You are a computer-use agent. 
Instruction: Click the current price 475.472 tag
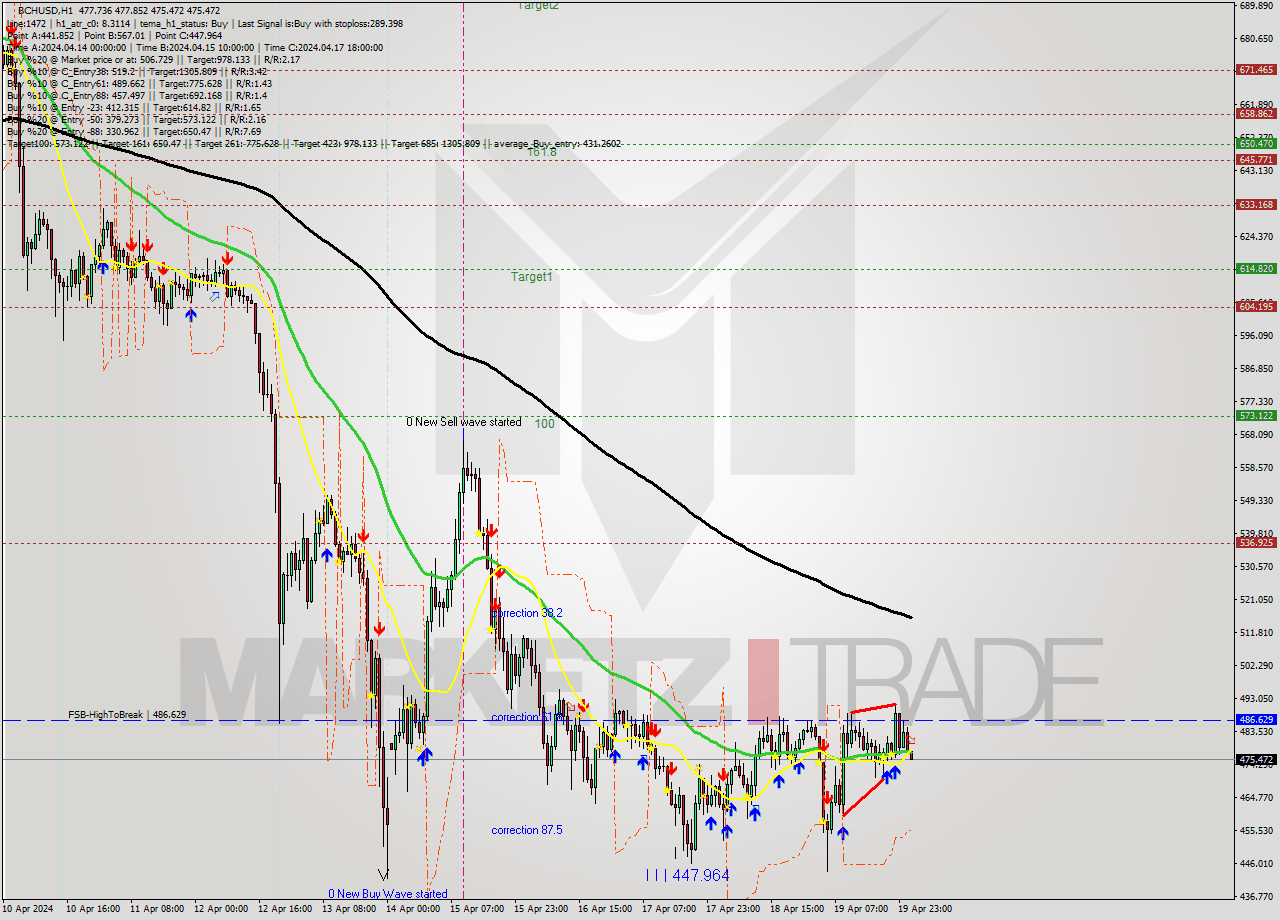point(1256,760)
